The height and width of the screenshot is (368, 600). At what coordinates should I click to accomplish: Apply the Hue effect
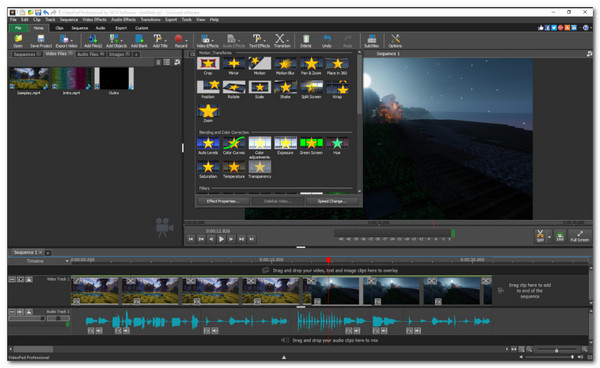(337, 146)
